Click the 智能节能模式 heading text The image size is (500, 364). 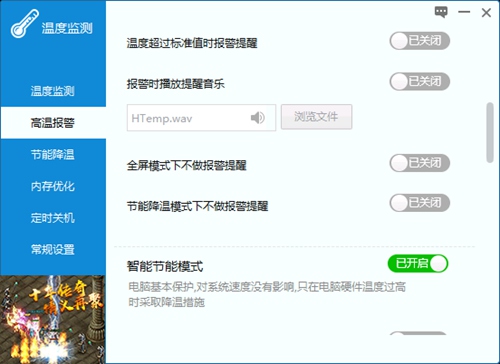pos(165,266)
